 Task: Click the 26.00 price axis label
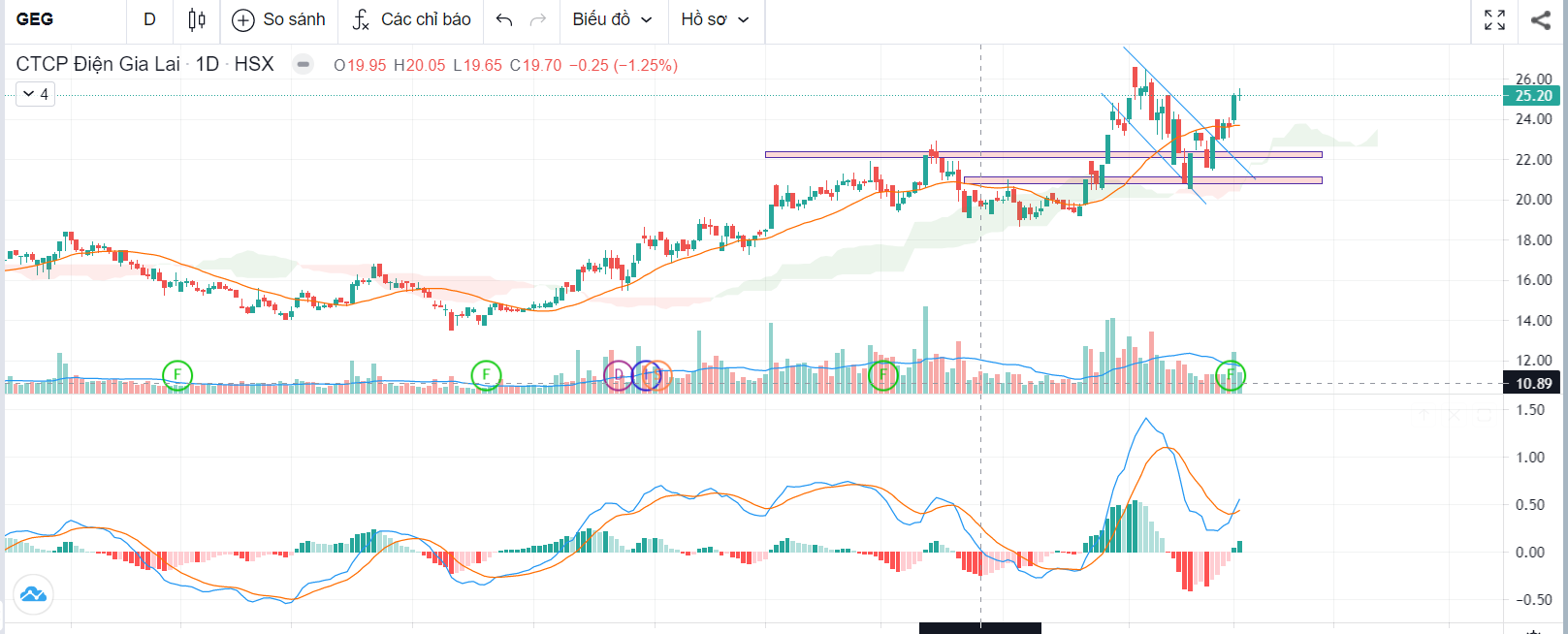pyautogui.click(x=1533, y=79)
